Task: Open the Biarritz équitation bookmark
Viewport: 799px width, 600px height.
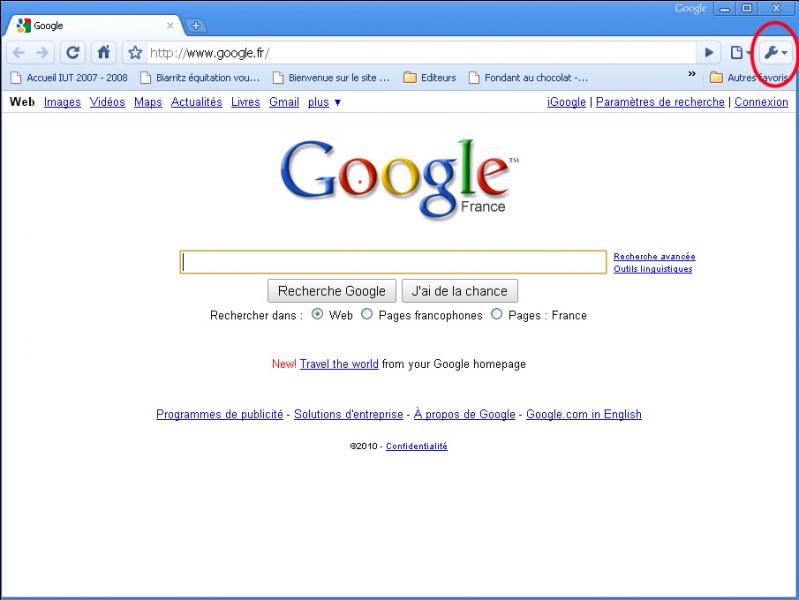Action: tap(200, 77)
